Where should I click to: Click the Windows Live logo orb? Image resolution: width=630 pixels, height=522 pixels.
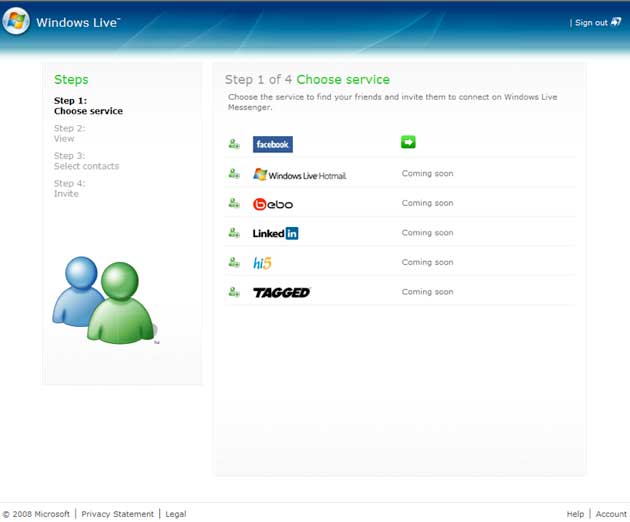pyautogui.click(x=16, y=21)
